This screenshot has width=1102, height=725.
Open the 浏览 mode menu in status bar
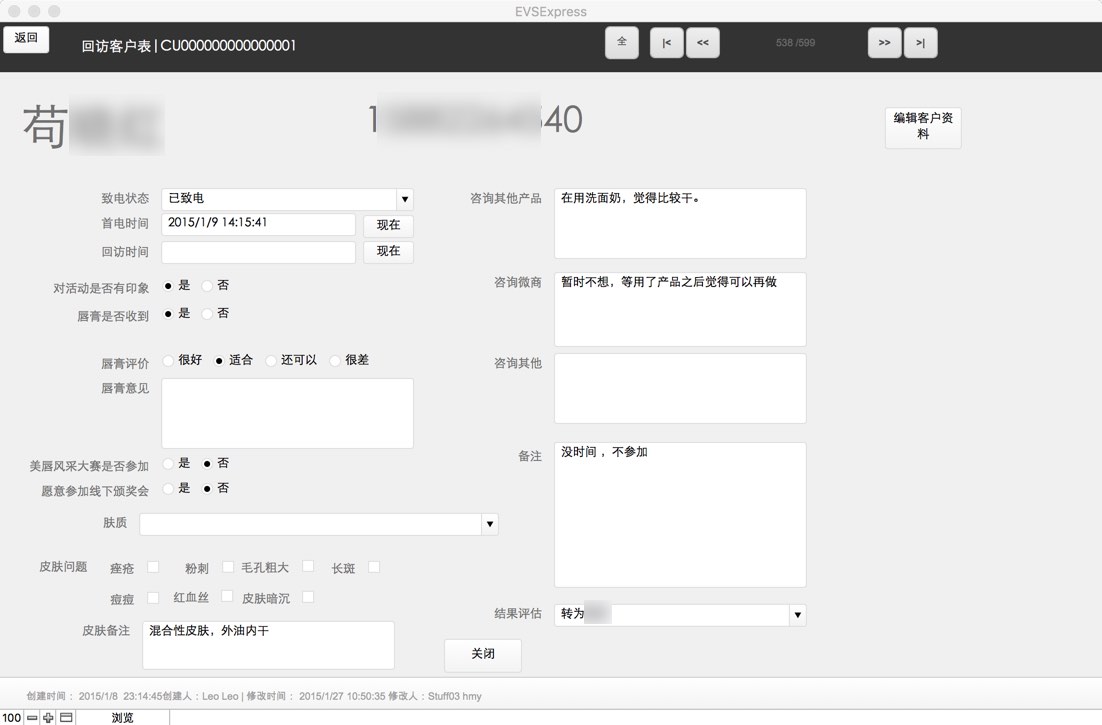(x=122, y=717)
